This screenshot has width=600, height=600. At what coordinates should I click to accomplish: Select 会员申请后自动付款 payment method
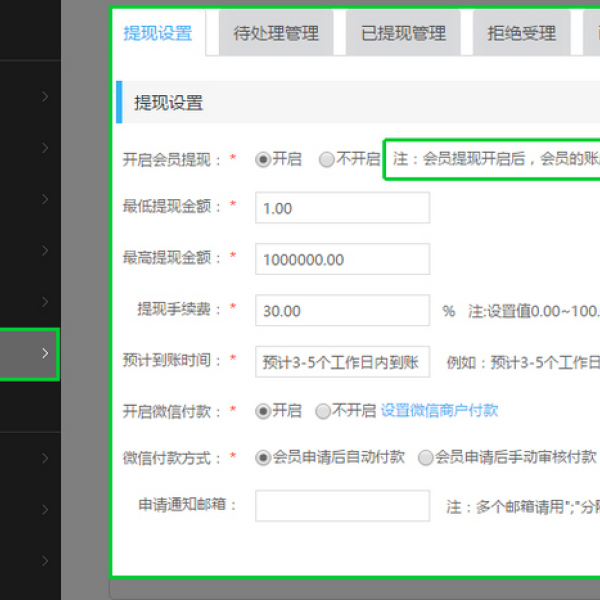tap(264, 457)
